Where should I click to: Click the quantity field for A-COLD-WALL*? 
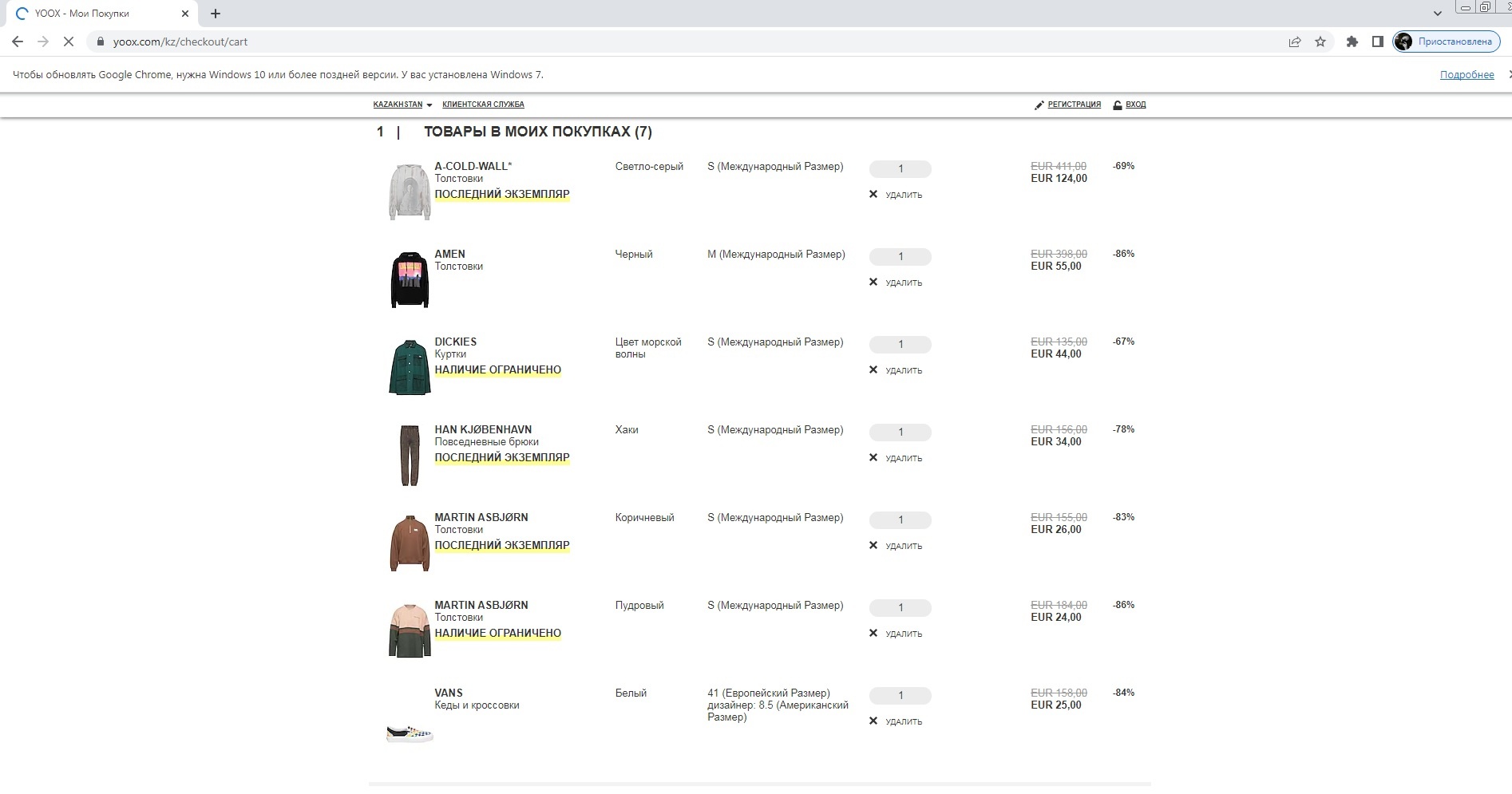pos(900,169)
